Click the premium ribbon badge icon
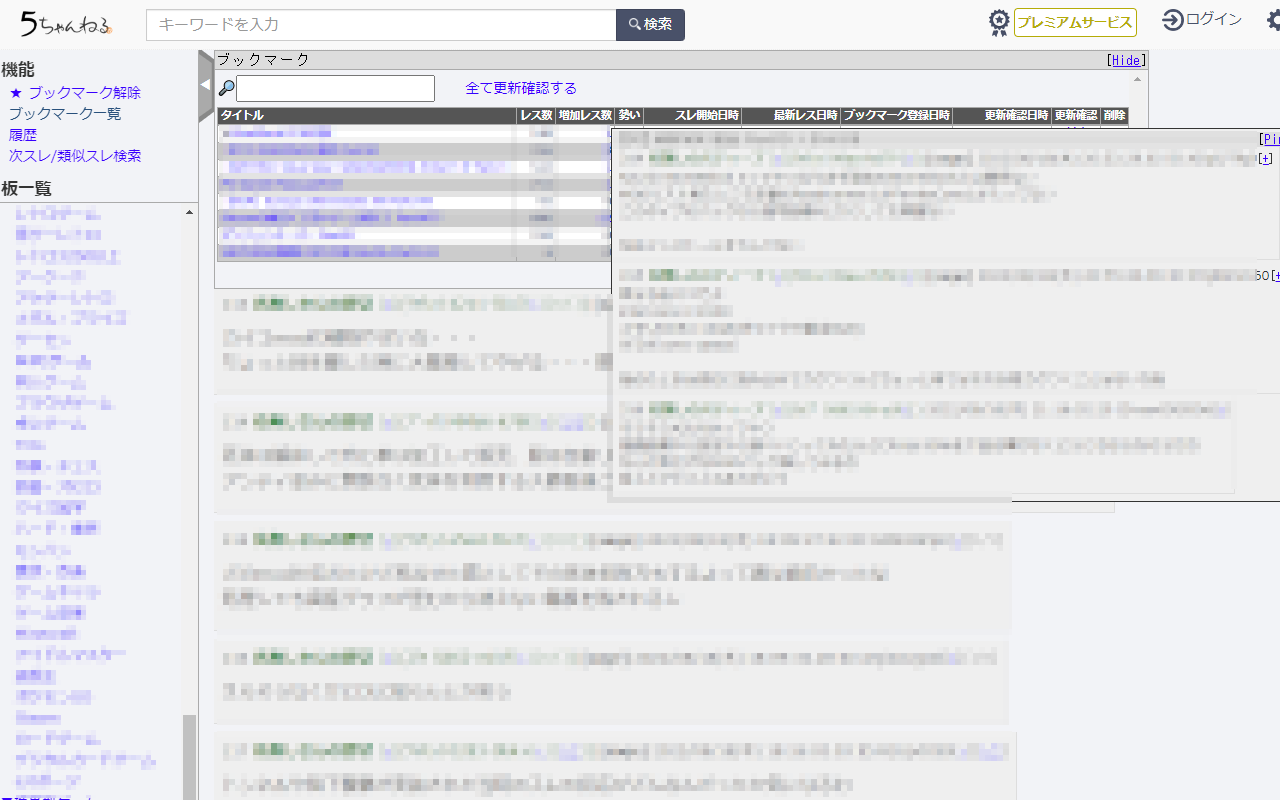1280x800 pixels. pyautogui.click(x=998, y=23)
